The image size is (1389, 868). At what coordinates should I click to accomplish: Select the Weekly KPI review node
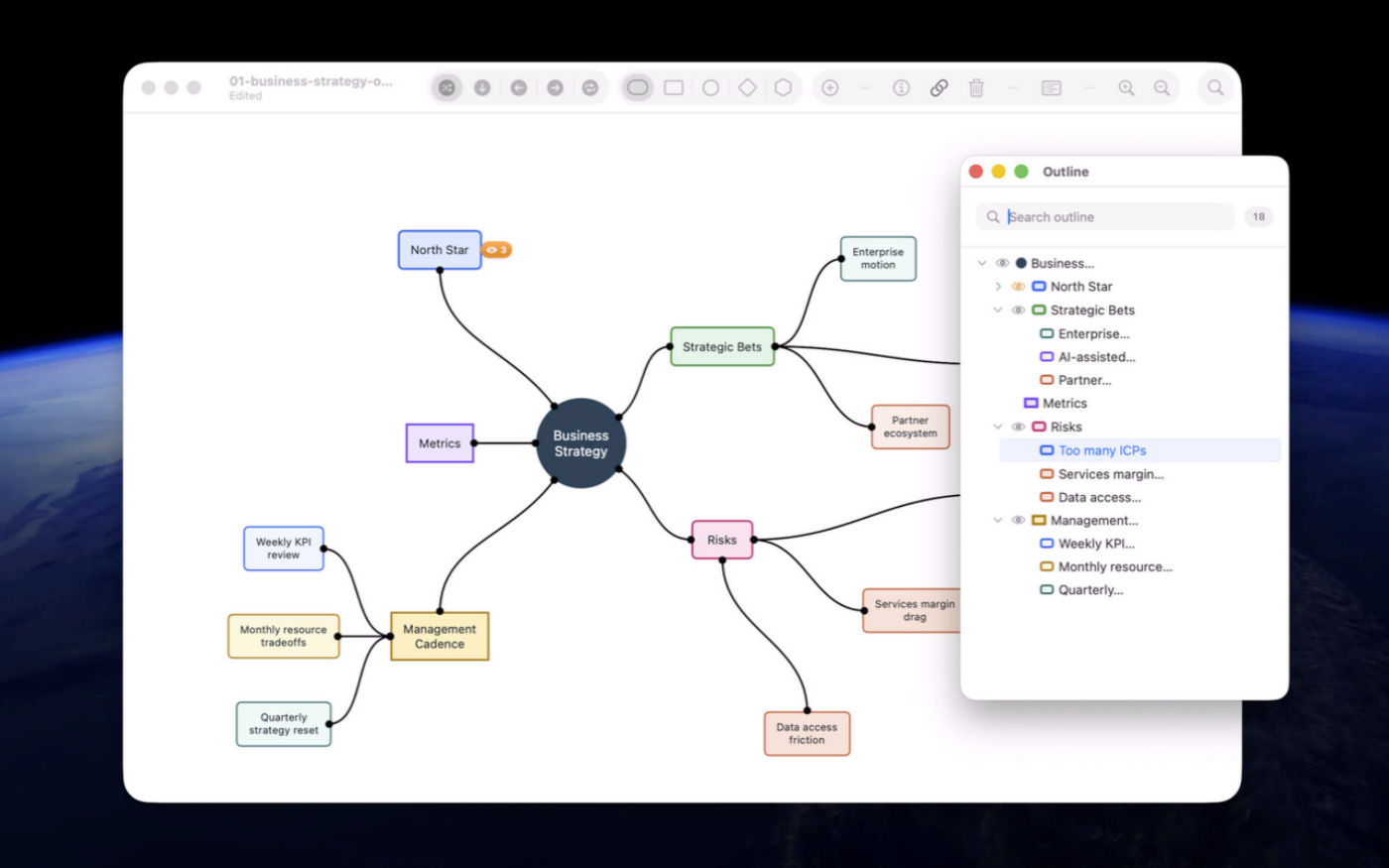284,549
